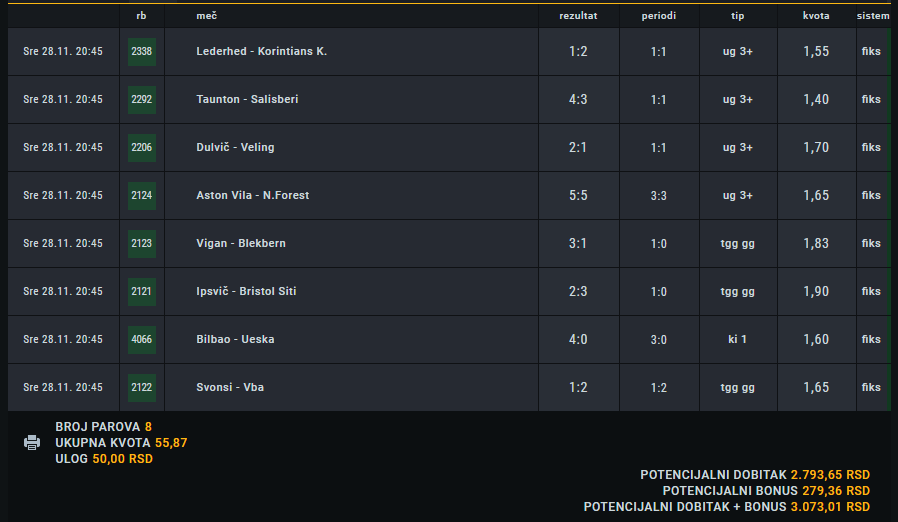The width and height of the screenshot is (898, 522).
Task: Click the green 2292 match number badge
Action: click(141, 100)
